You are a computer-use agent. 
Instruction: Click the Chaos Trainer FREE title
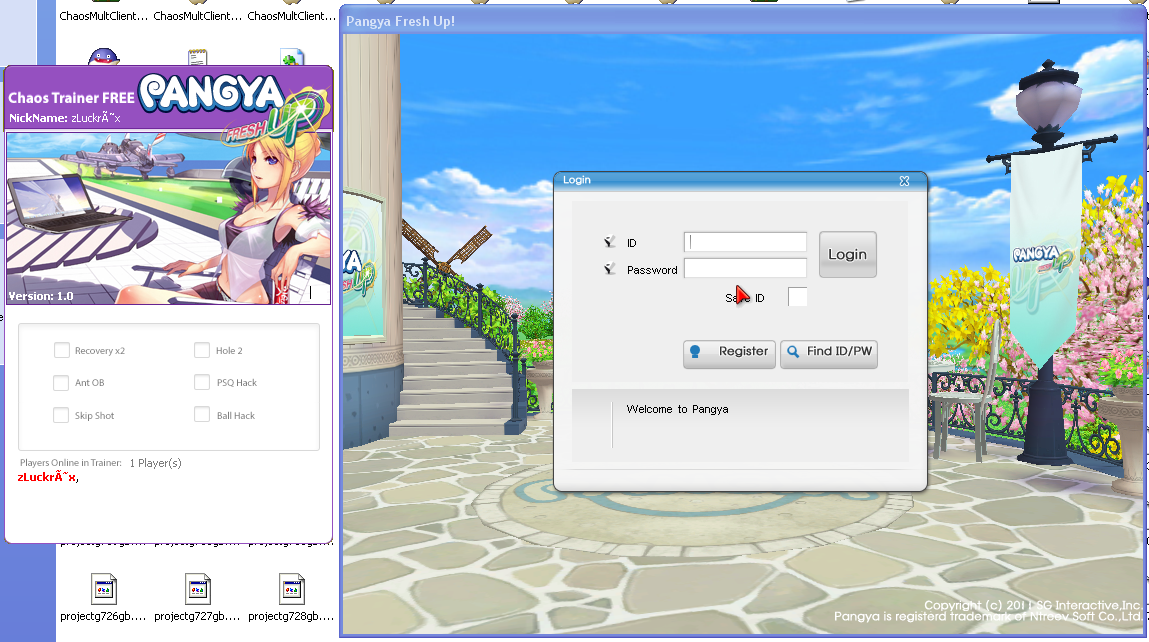click(71, 98)
